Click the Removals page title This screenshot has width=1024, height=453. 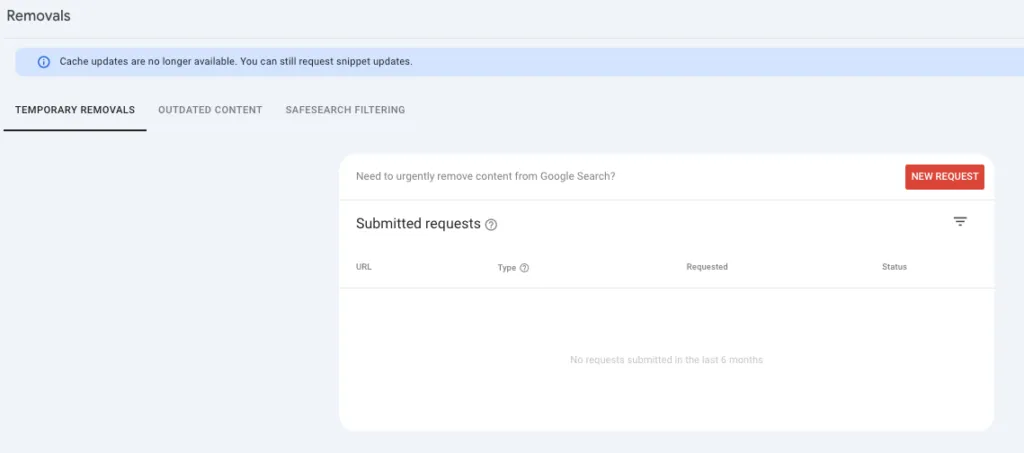pos(39,16)
